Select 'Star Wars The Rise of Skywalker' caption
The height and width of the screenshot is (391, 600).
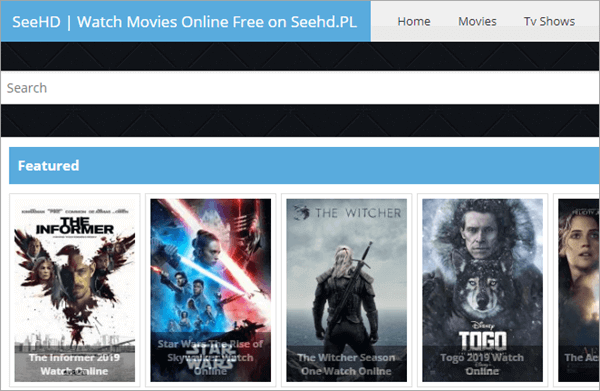coord(210,357)
